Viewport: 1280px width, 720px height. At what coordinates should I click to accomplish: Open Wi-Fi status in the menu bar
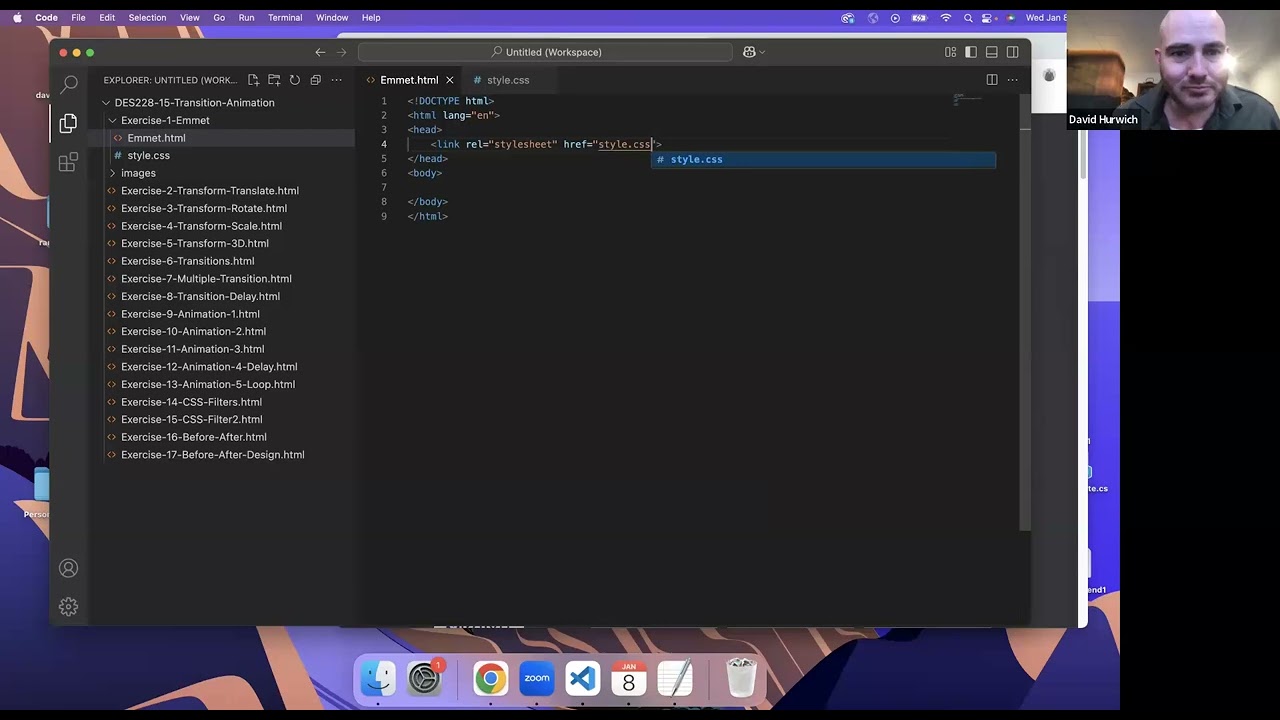tap(945, 18)
